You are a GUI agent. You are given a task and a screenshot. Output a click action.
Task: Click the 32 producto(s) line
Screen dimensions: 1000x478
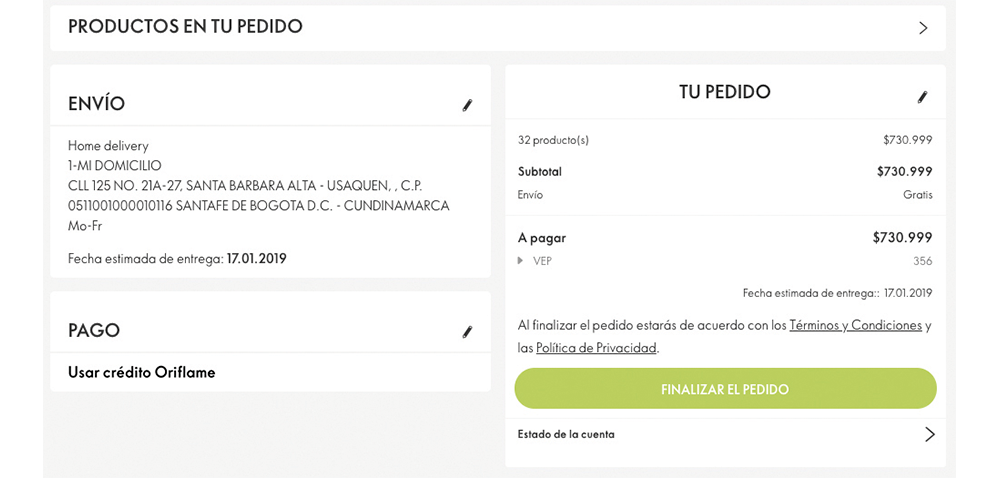(x=553, y=140)
